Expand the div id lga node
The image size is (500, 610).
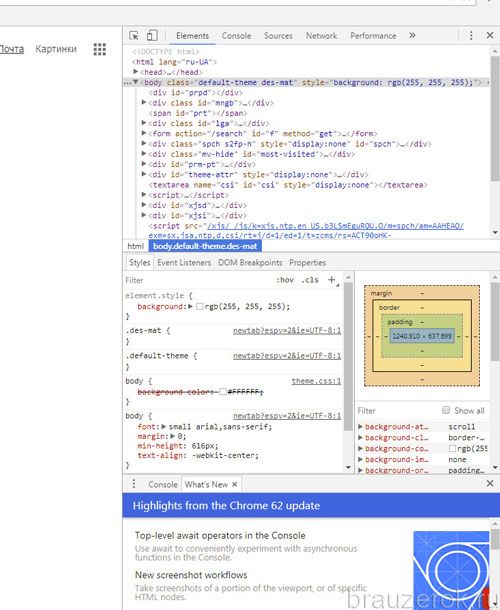pyautogui.click(x=144, y=123)
